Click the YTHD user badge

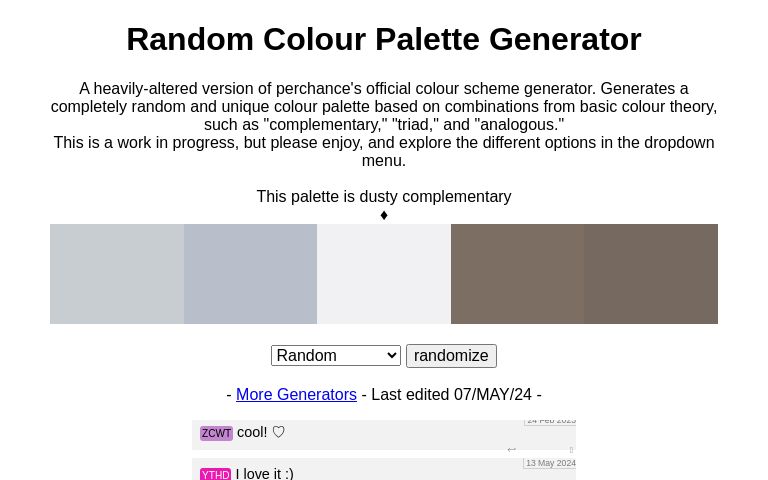click(215, 474)
